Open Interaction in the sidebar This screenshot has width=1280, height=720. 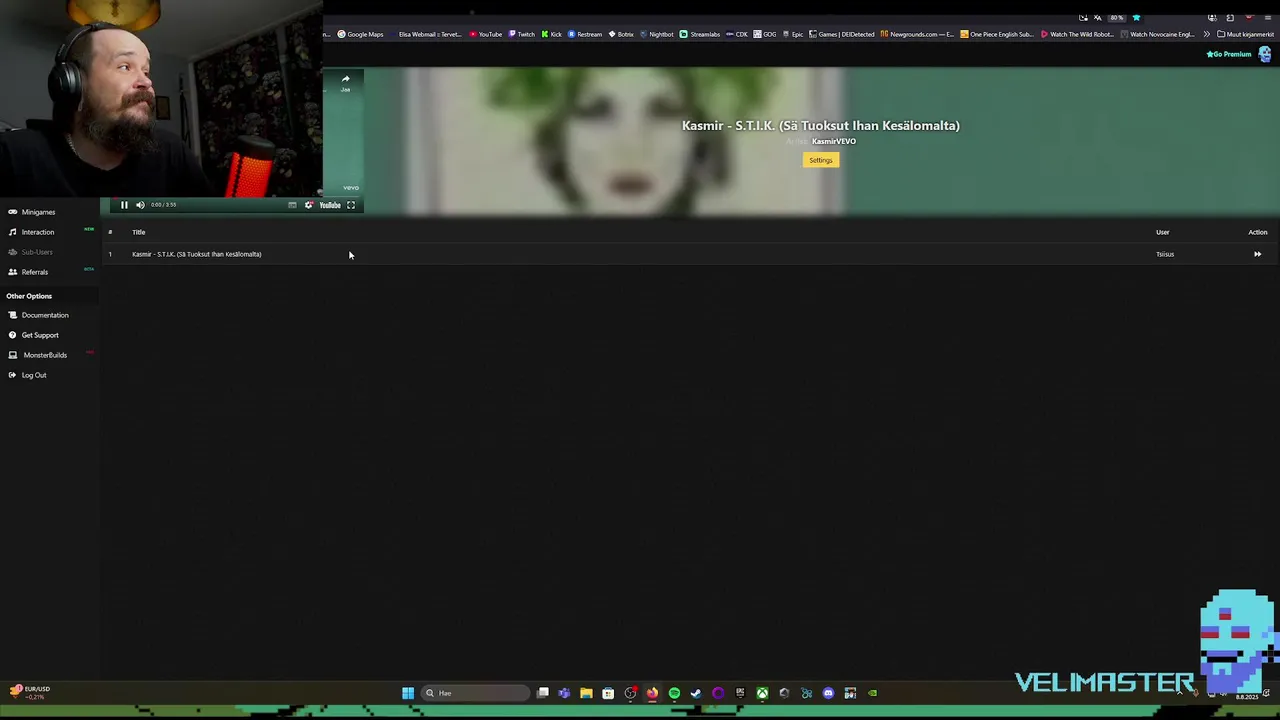coord(38,232)
